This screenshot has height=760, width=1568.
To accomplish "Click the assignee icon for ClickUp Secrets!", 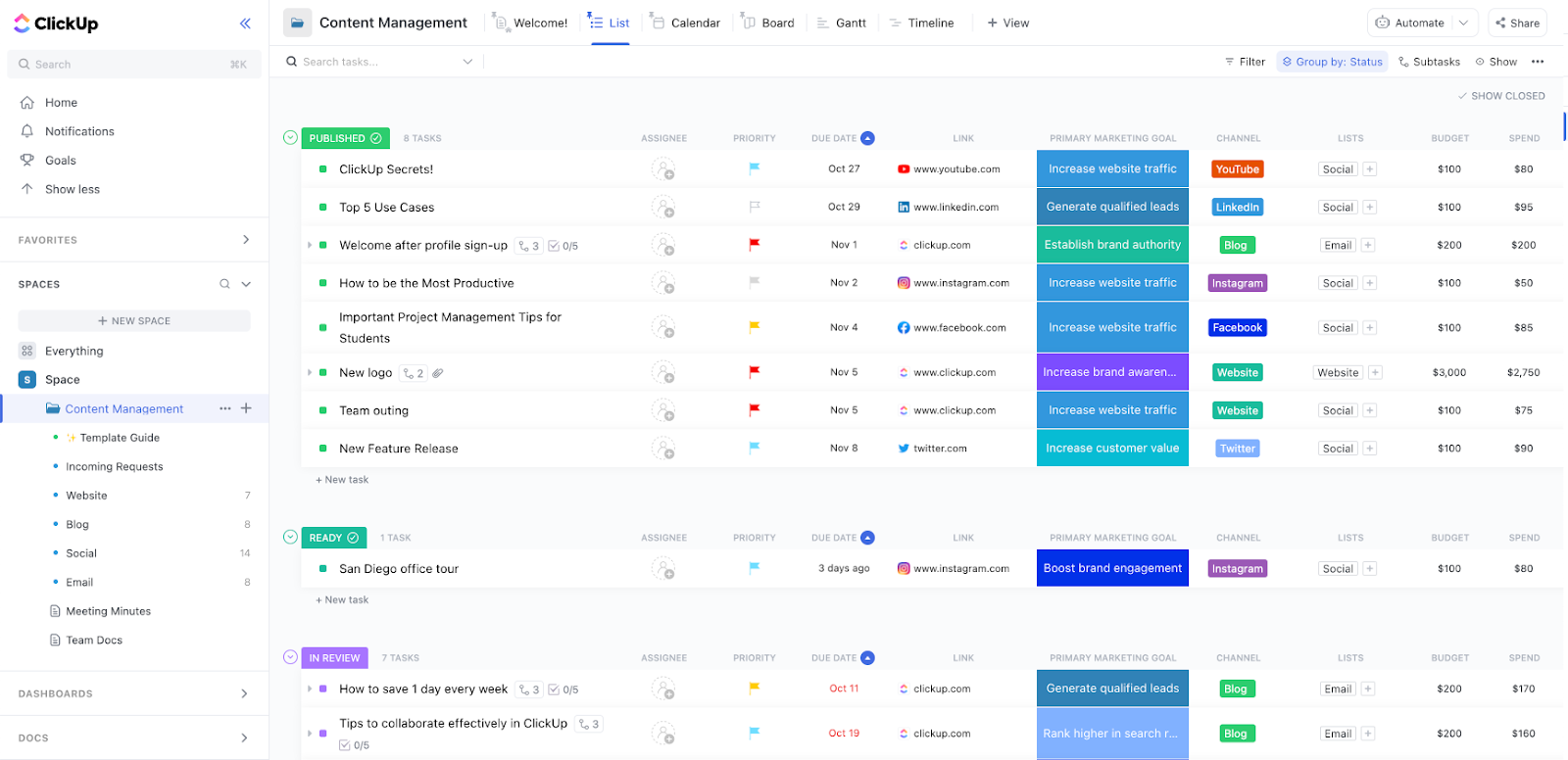I will point(663,169).
